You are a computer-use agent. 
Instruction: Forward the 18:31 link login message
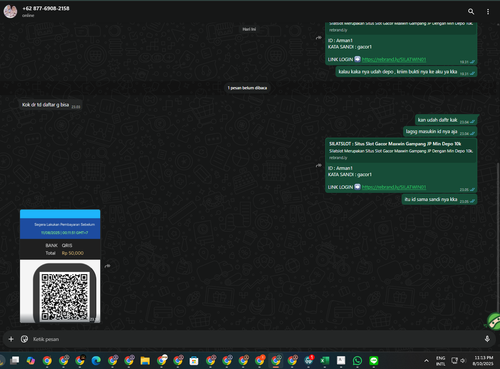pyautogui.click(x=319, y=38)
